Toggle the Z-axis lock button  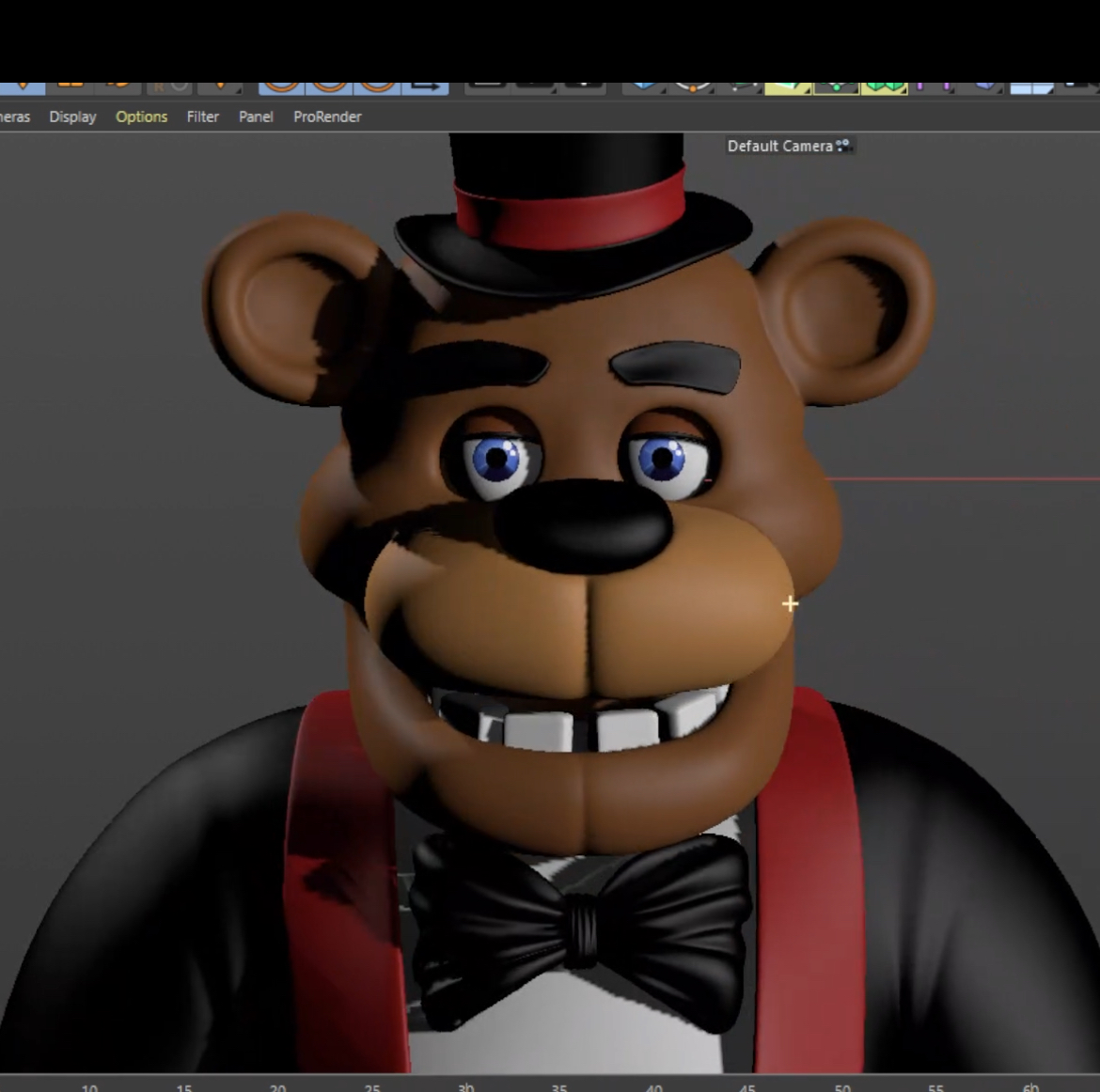(x=377, y=86)
